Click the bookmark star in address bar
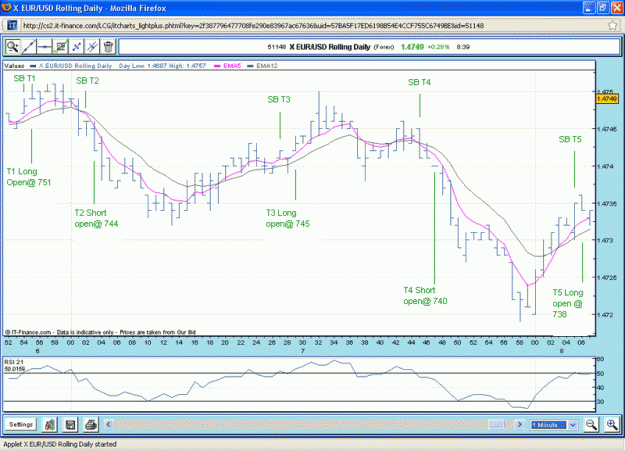Image resolution: width=625 pixels, height=451 pixels. pyautogui.click(x=613, y=26)
